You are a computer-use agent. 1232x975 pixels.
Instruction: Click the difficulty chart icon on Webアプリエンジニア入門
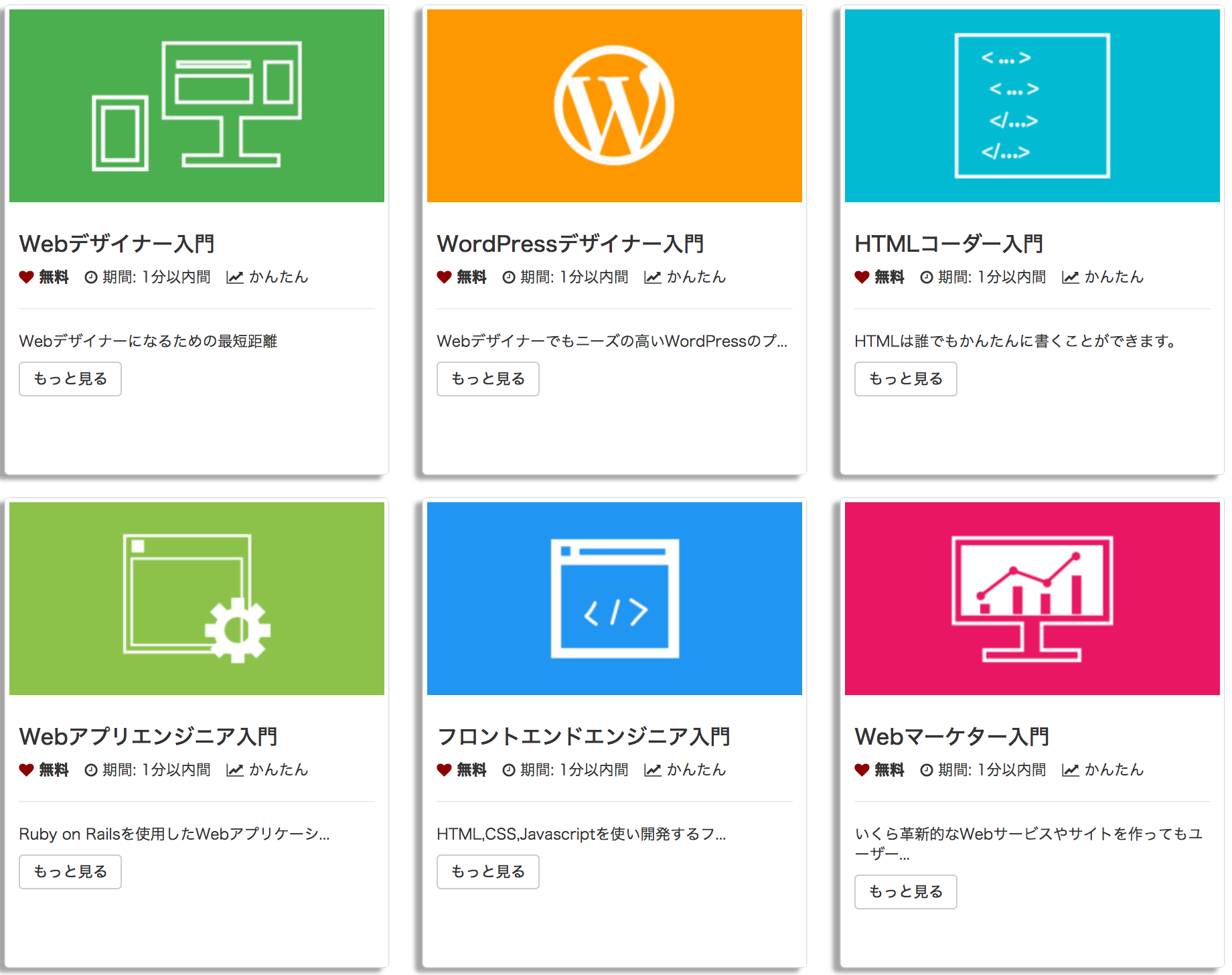235,770
